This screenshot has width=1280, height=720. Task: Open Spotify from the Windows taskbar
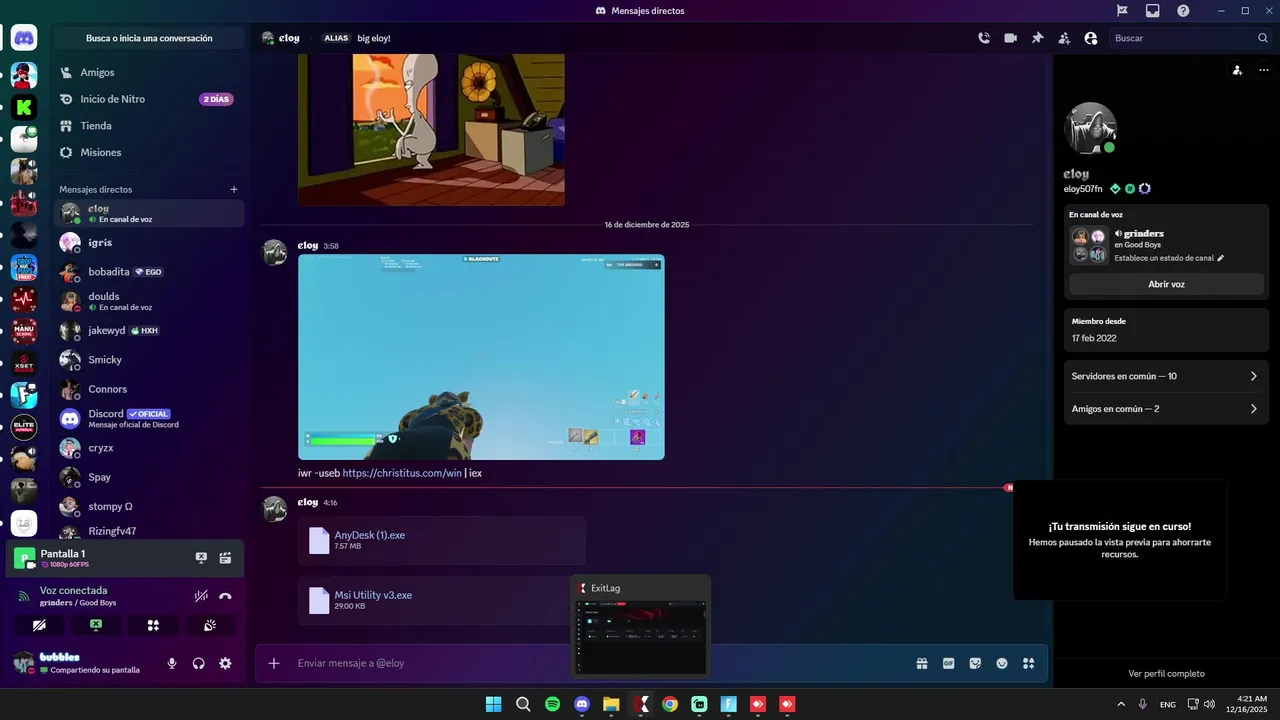click(x=553, y=704)
